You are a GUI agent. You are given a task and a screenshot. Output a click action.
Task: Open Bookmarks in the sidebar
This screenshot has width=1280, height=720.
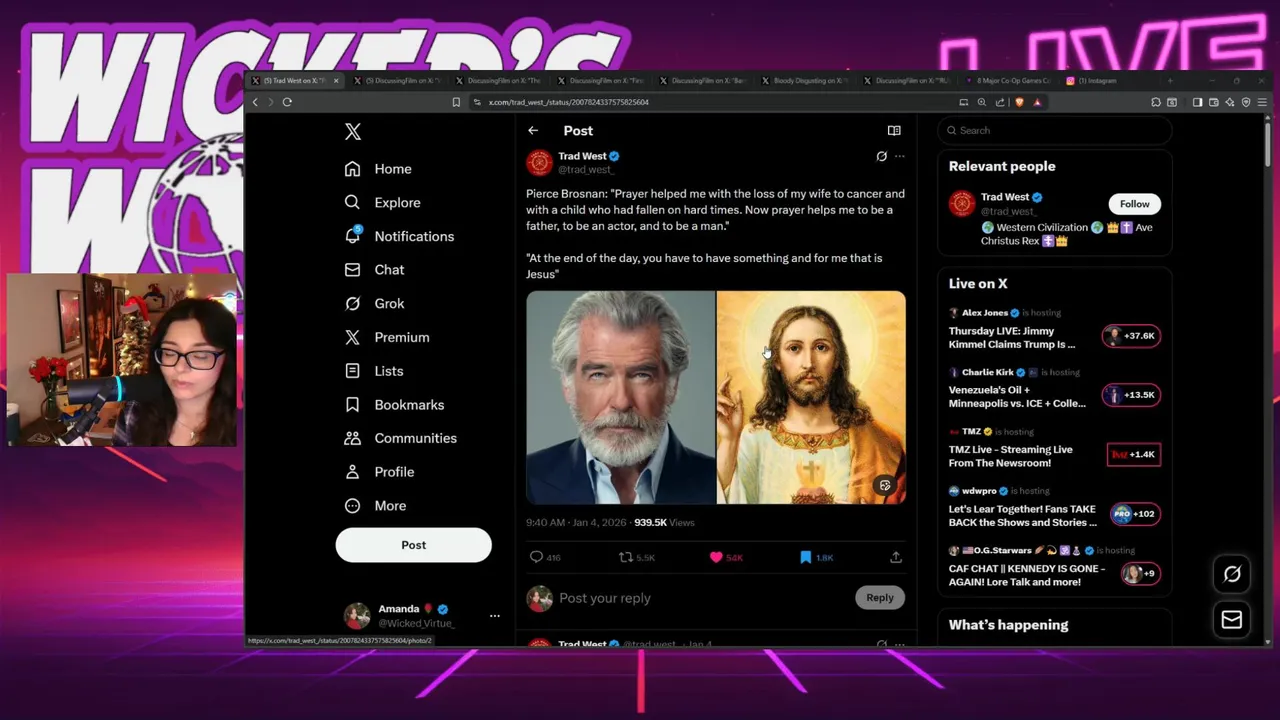point(395,405)
